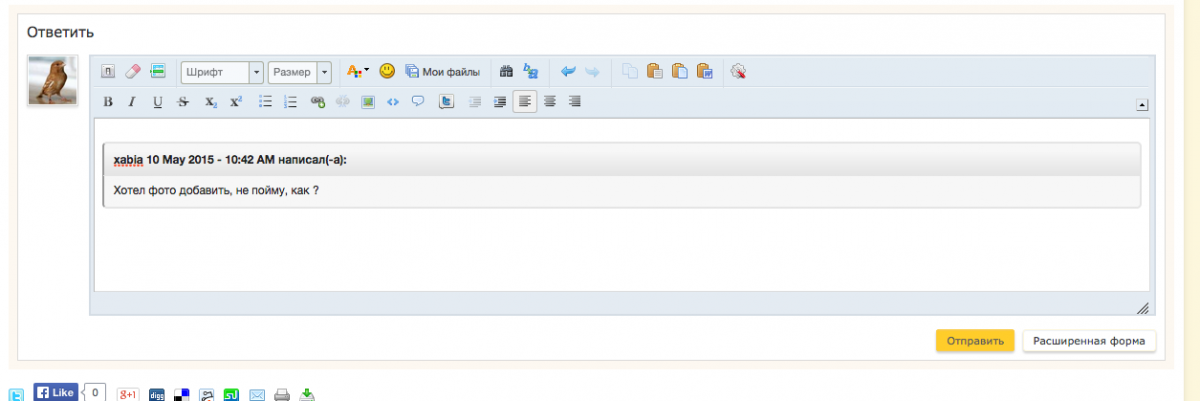The height and width of the screenshot is (401, 1200).
Task: Toggle bold formatting
Action: coord(108,102)
